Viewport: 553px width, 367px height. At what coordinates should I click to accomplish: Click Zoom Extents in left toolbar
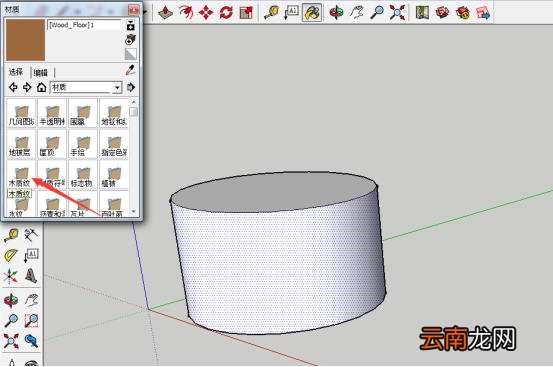[x=11, y=341]
